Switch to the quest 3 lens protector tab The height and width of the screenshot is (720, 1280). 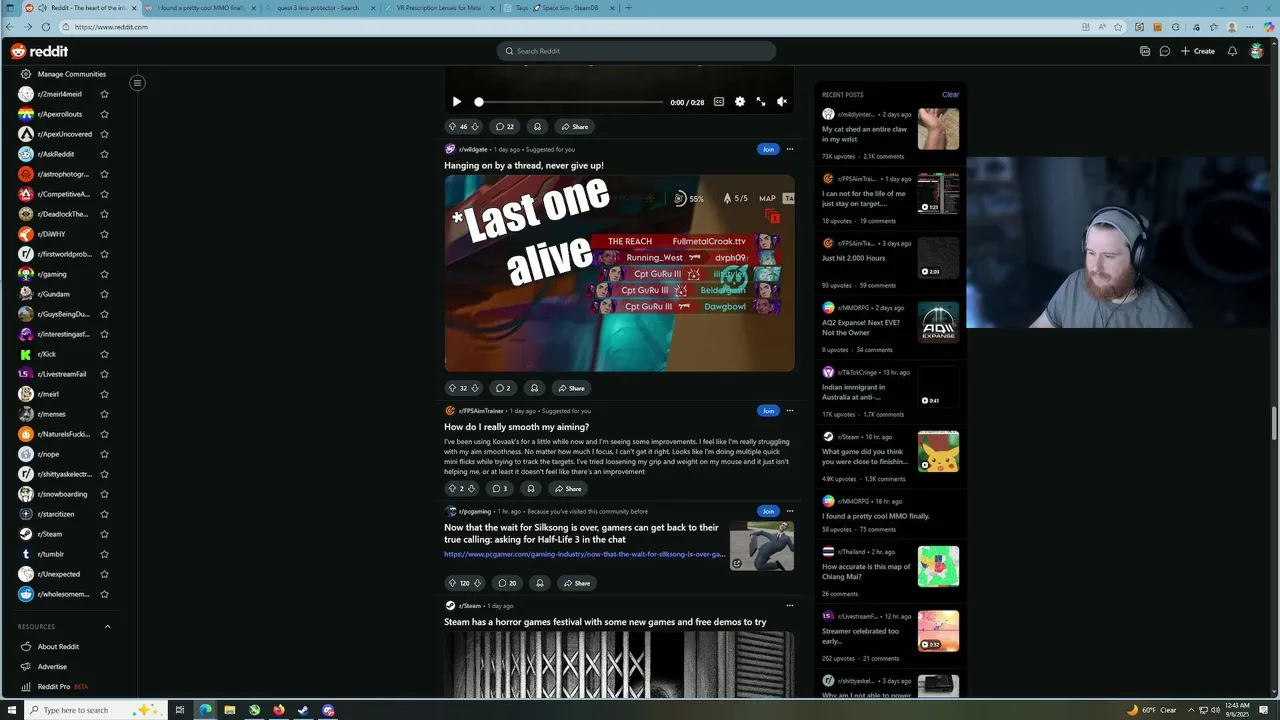pyautogui.click(x=318, y=8)
